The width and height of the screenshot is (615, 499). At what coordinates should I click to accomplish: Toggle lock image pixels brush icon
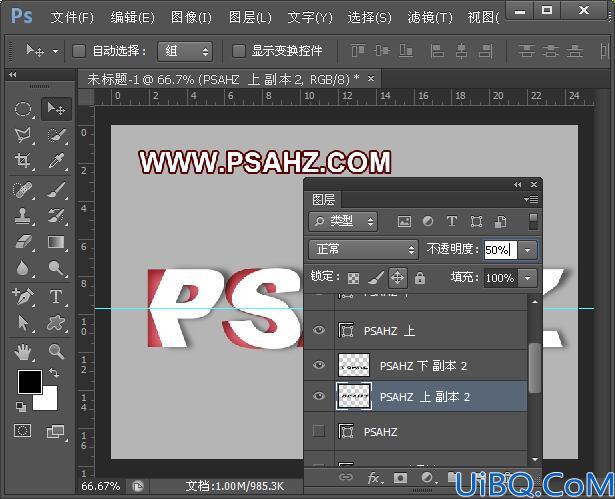[x=376, y=278]
